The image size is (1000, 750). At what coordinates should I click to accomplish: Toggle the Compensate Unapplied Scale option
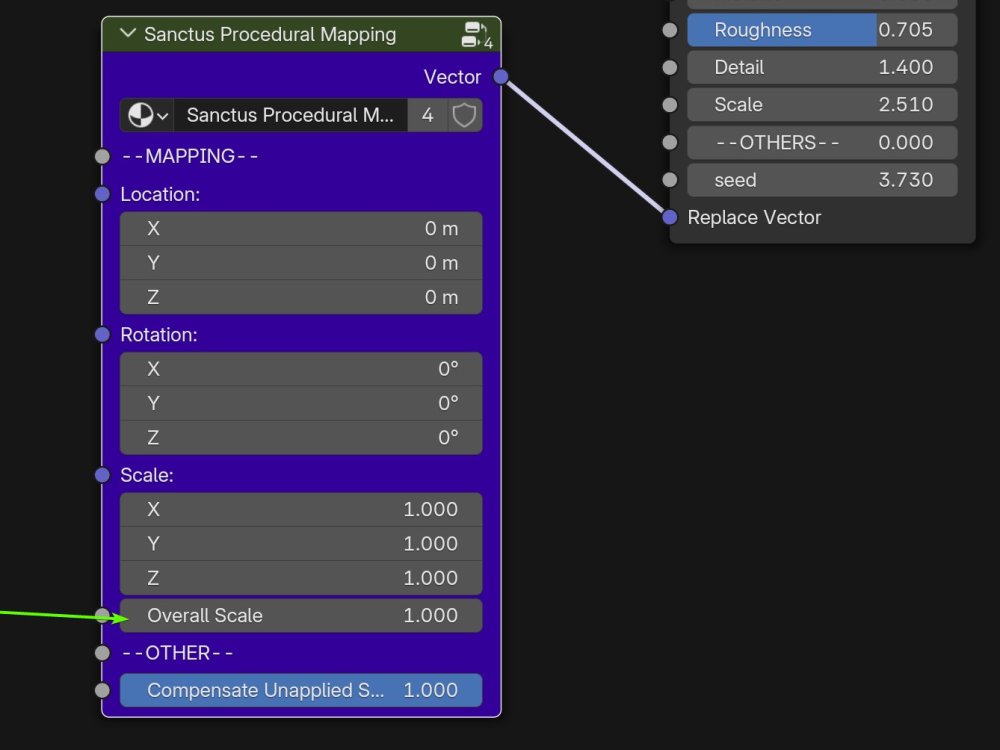click(300, 690)
